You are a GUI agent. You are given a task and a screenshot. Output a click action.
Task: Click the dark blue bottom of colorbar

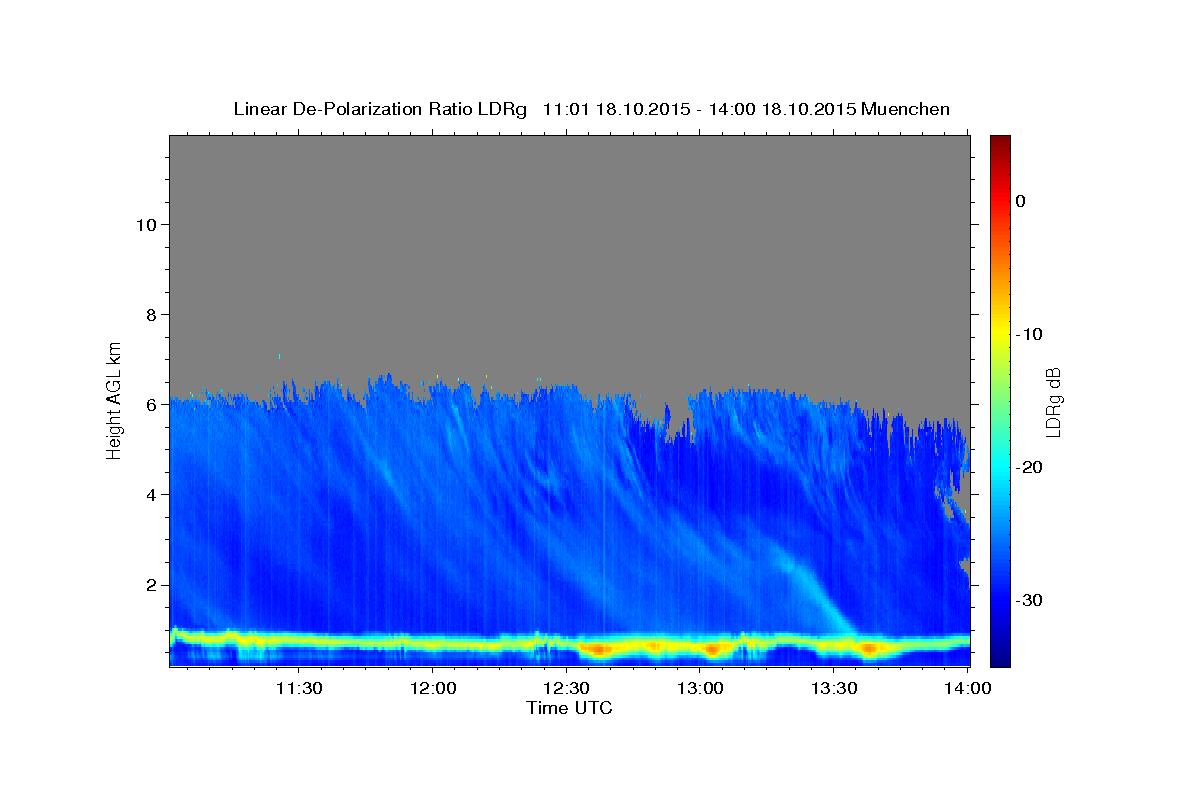click(1000, 655)
